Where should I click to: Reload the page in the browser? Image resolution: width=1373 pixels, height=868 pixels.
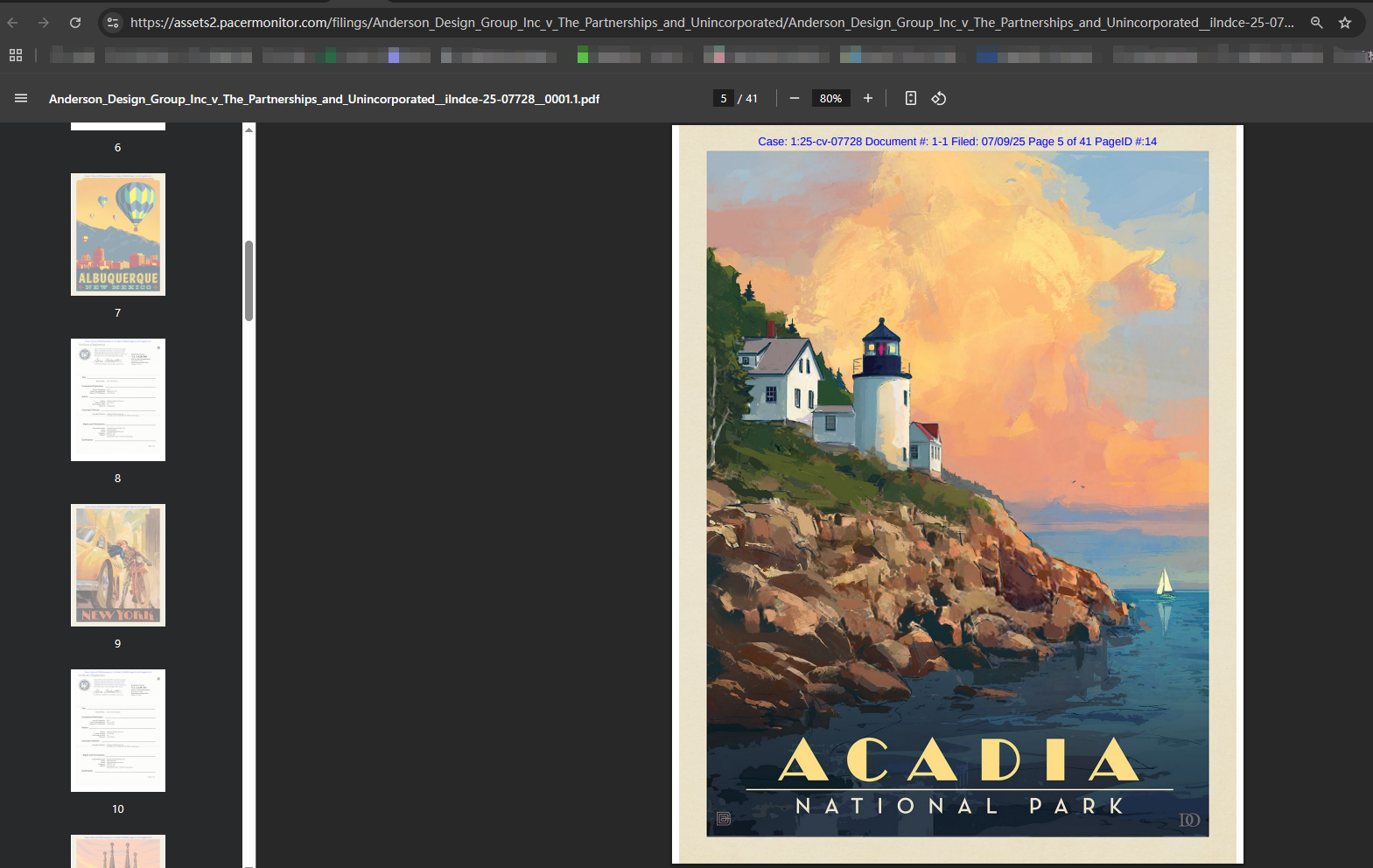[75, 23]
